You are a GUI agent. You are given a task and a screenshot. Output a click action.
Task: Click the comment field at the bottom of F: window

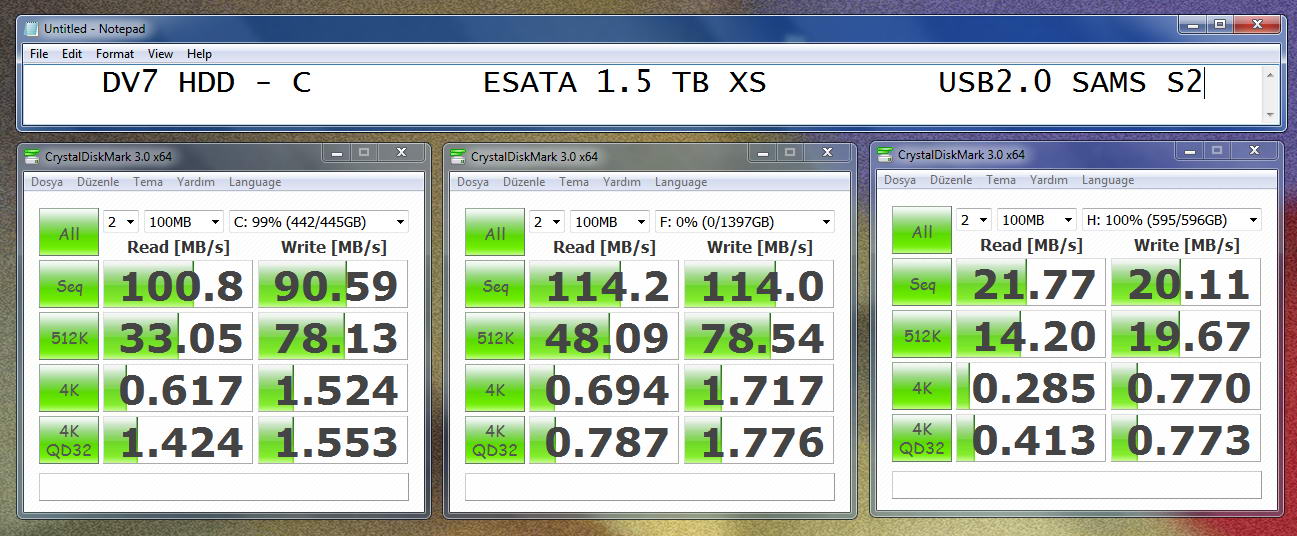click(650, 487)
